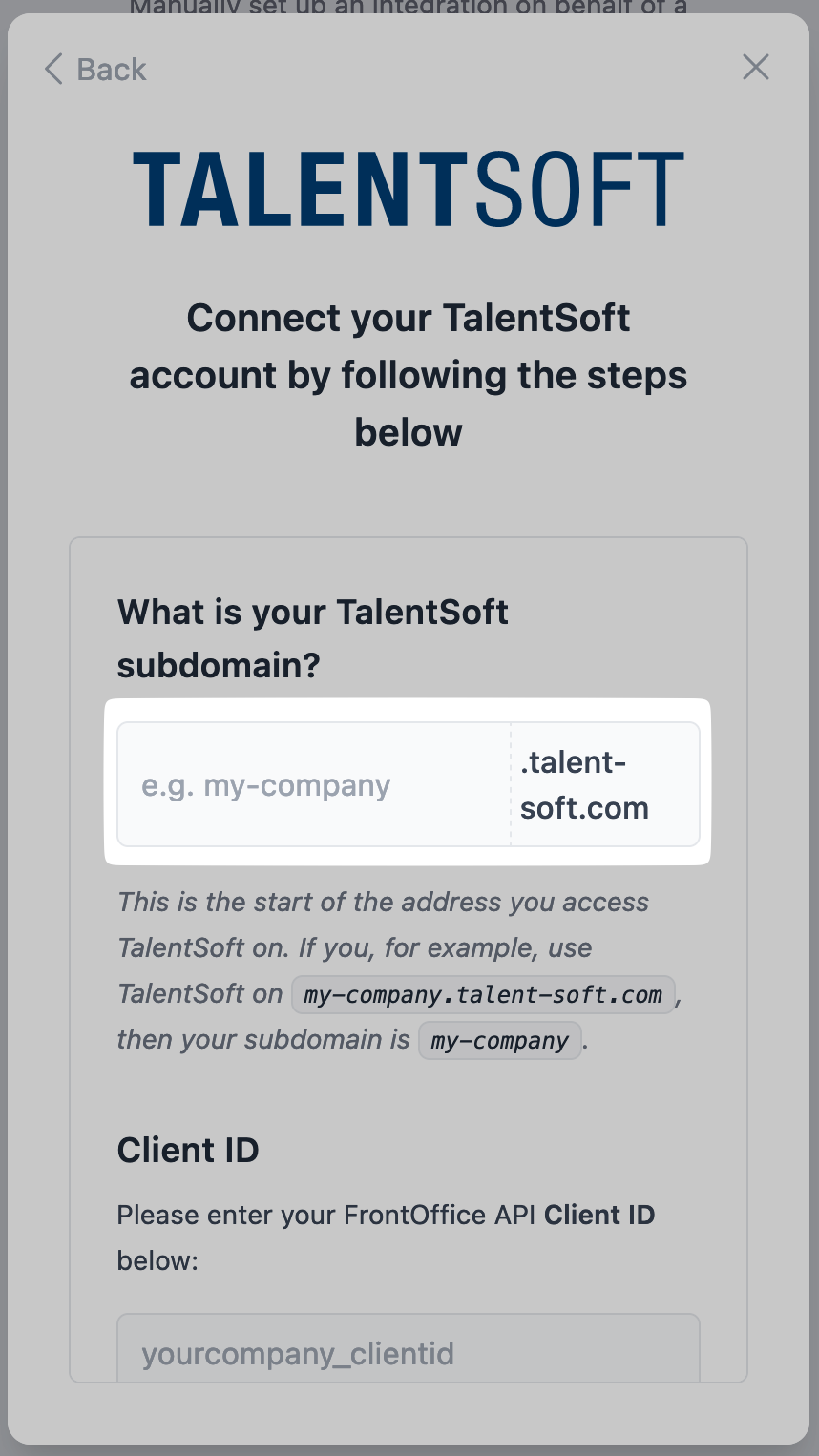Click the TalentSoft logo

409,189
